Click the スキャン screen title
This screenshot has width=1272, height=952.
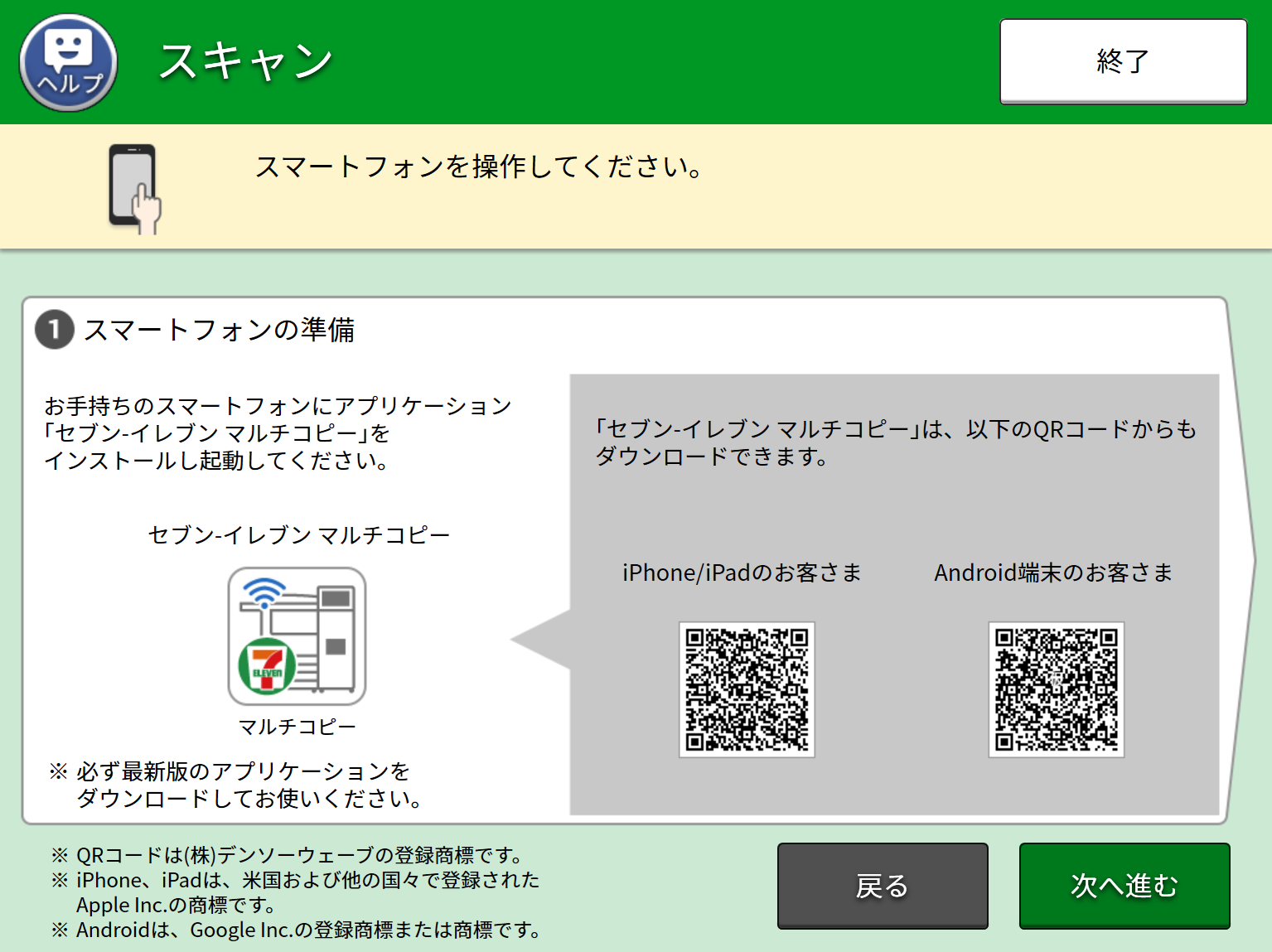pyautogui.click(x=245, y=62)
